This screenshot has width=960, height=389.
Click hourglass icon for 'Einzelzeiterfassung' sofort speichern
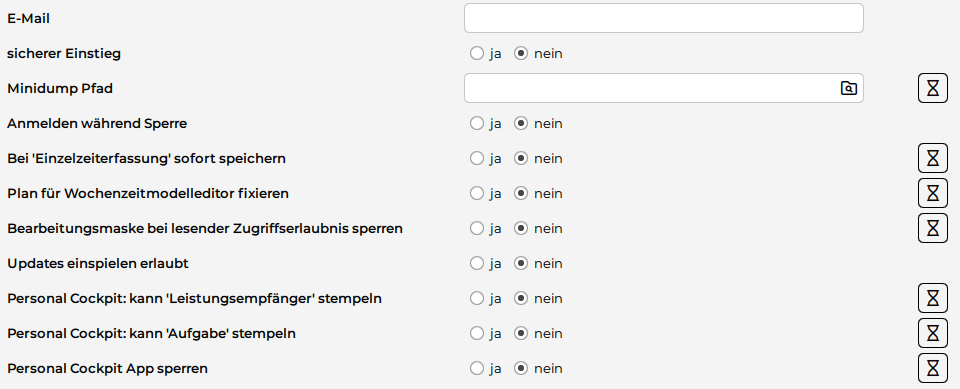point(932,158)
